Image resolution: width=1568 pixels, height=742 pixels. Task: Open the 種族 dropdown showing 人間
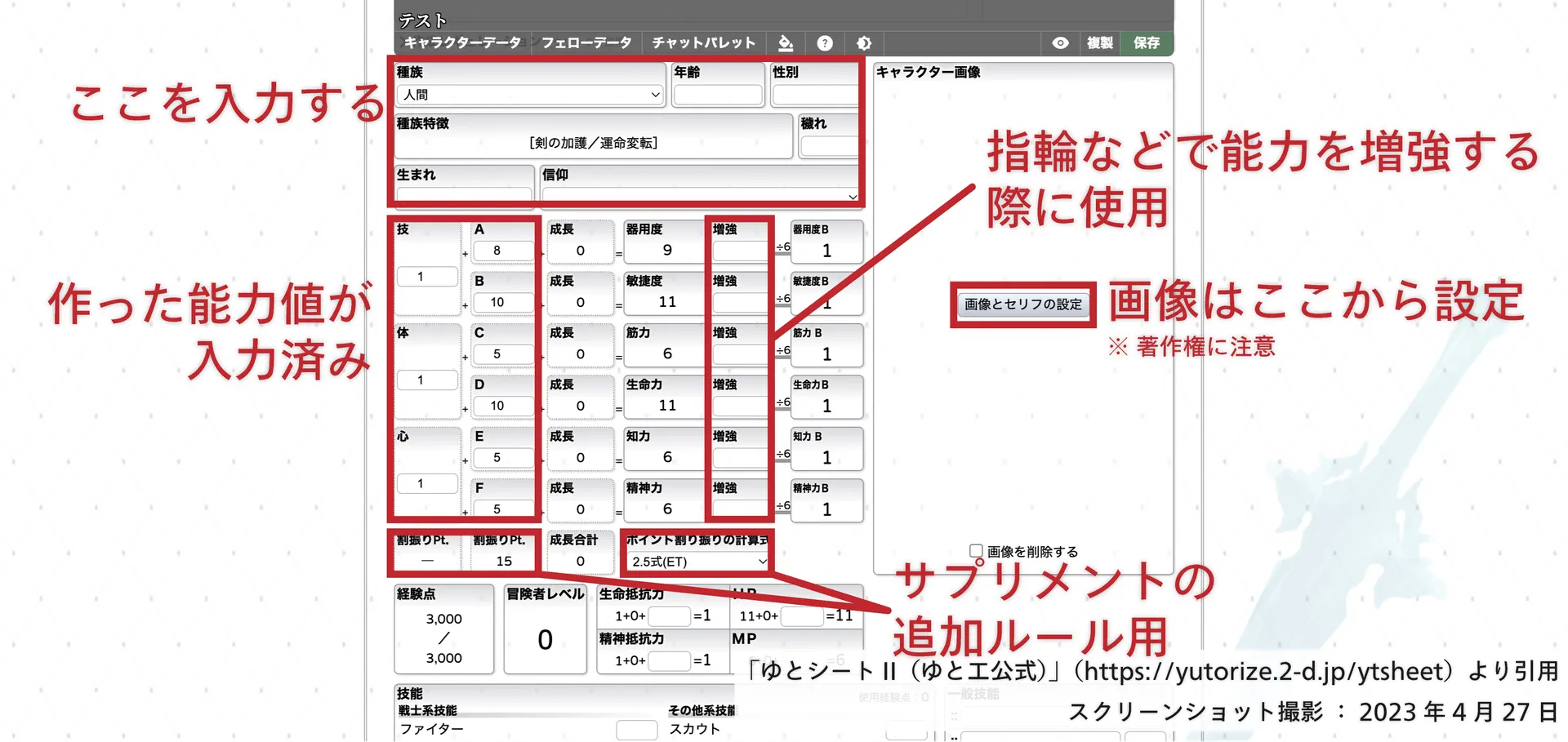coord(529,95)
